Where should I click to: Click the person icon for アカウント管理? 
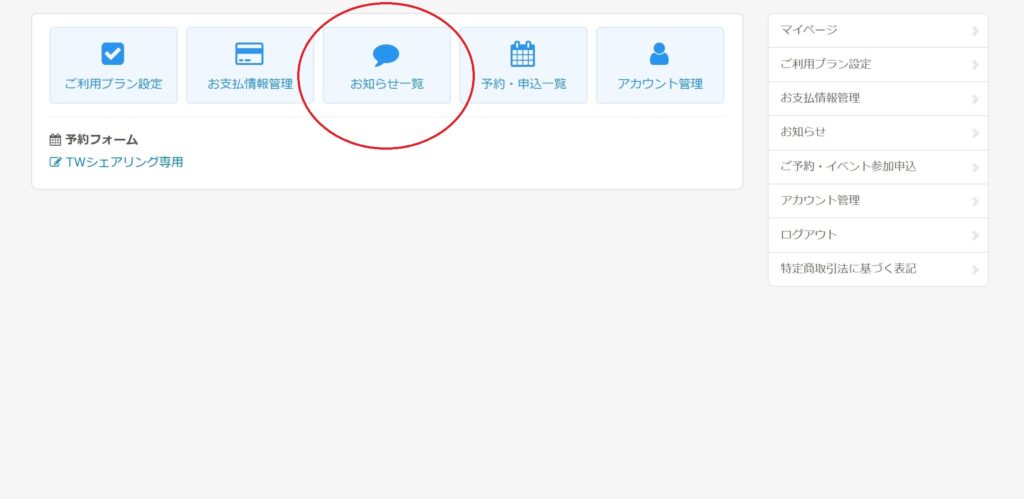tap(659, 54)
